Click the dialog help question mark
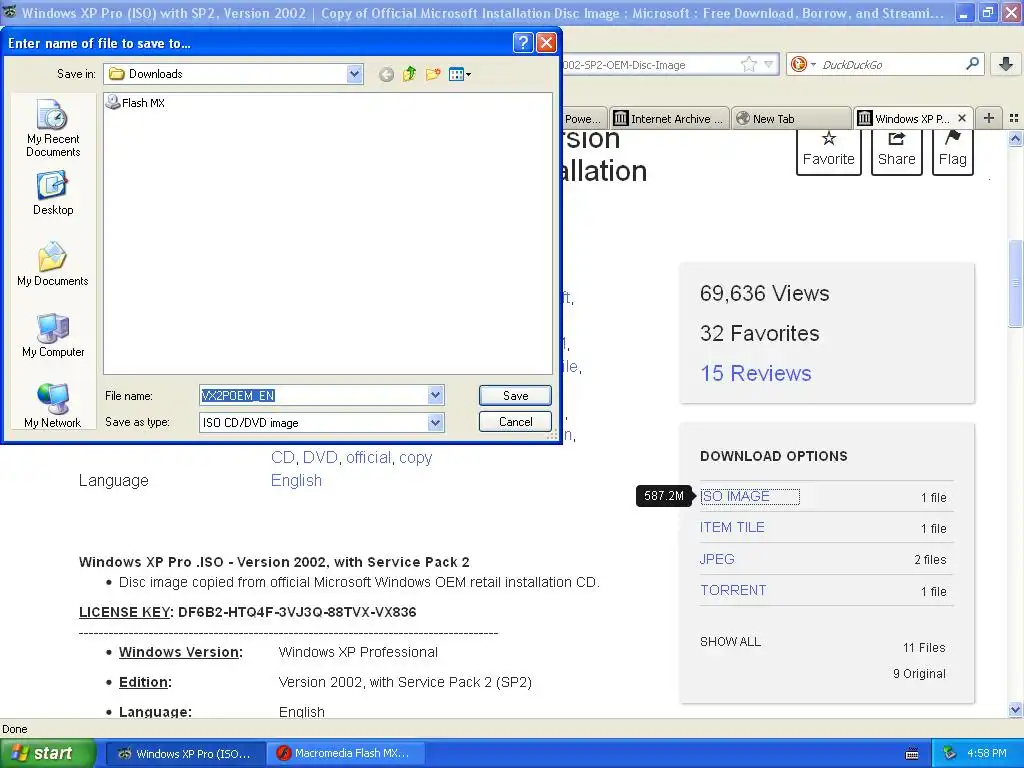Screen dimensions: 1024x768 click(522, 43)
